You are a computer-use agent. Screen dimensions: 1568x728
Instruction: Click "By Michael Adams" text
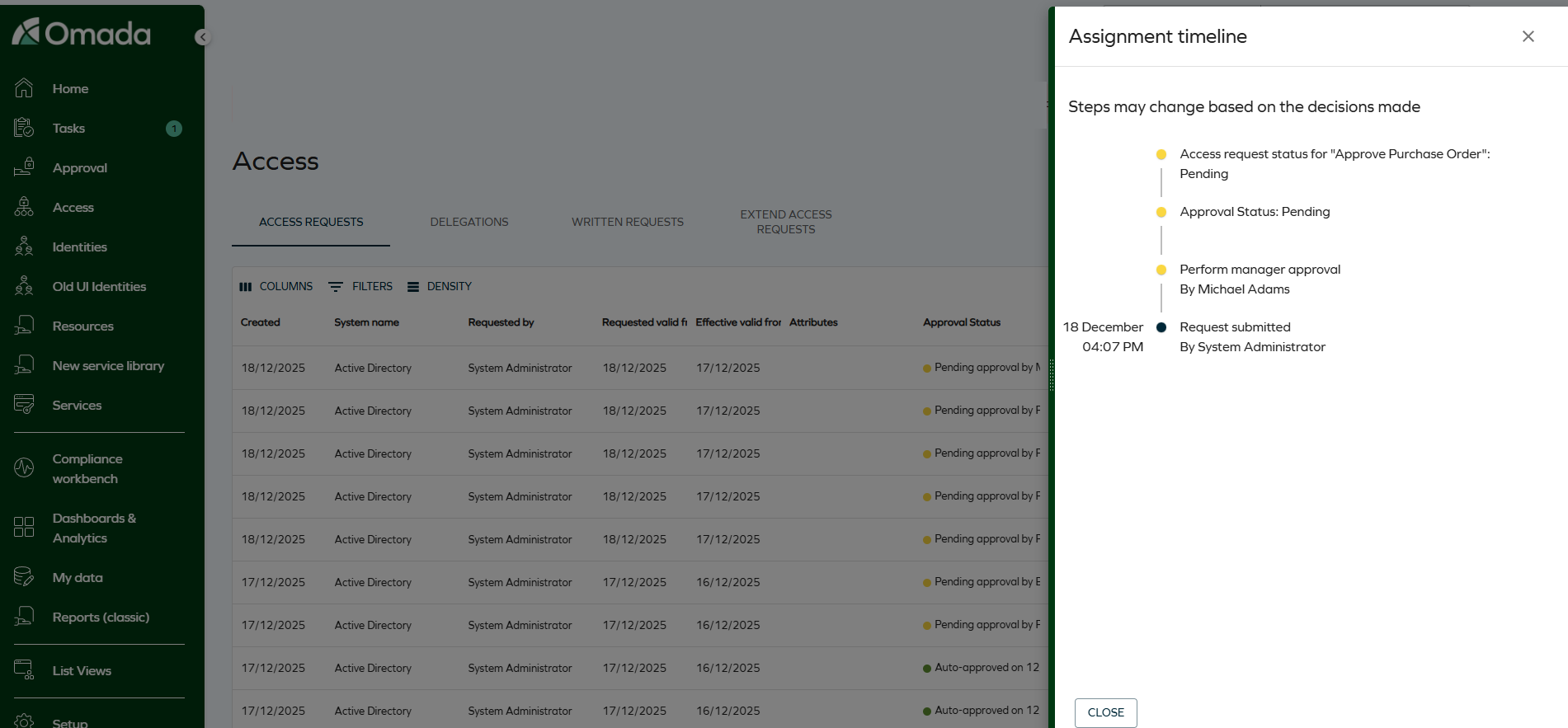1235,289
